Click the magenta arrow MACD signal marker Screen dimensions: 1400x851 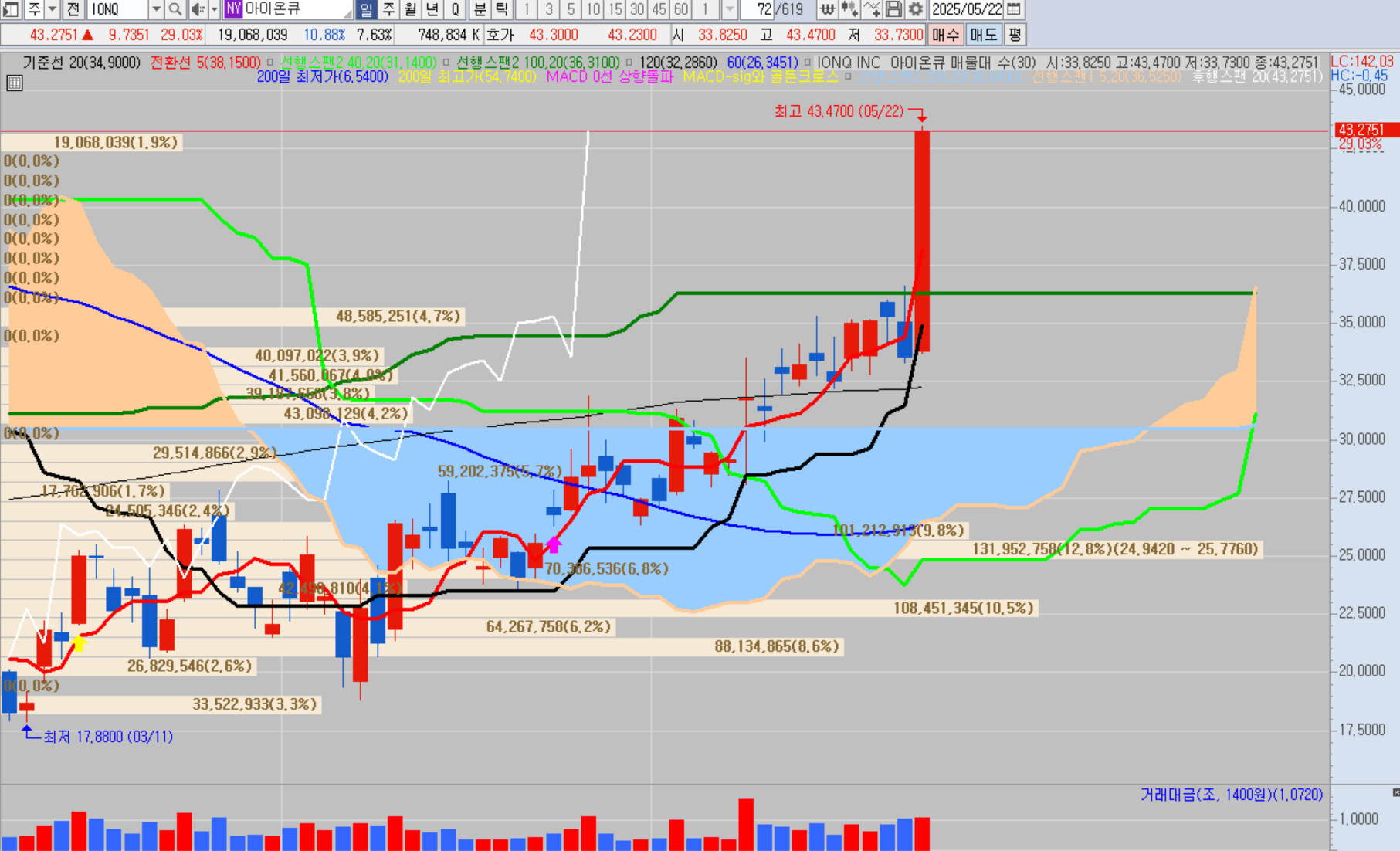[x=553, y=544]
